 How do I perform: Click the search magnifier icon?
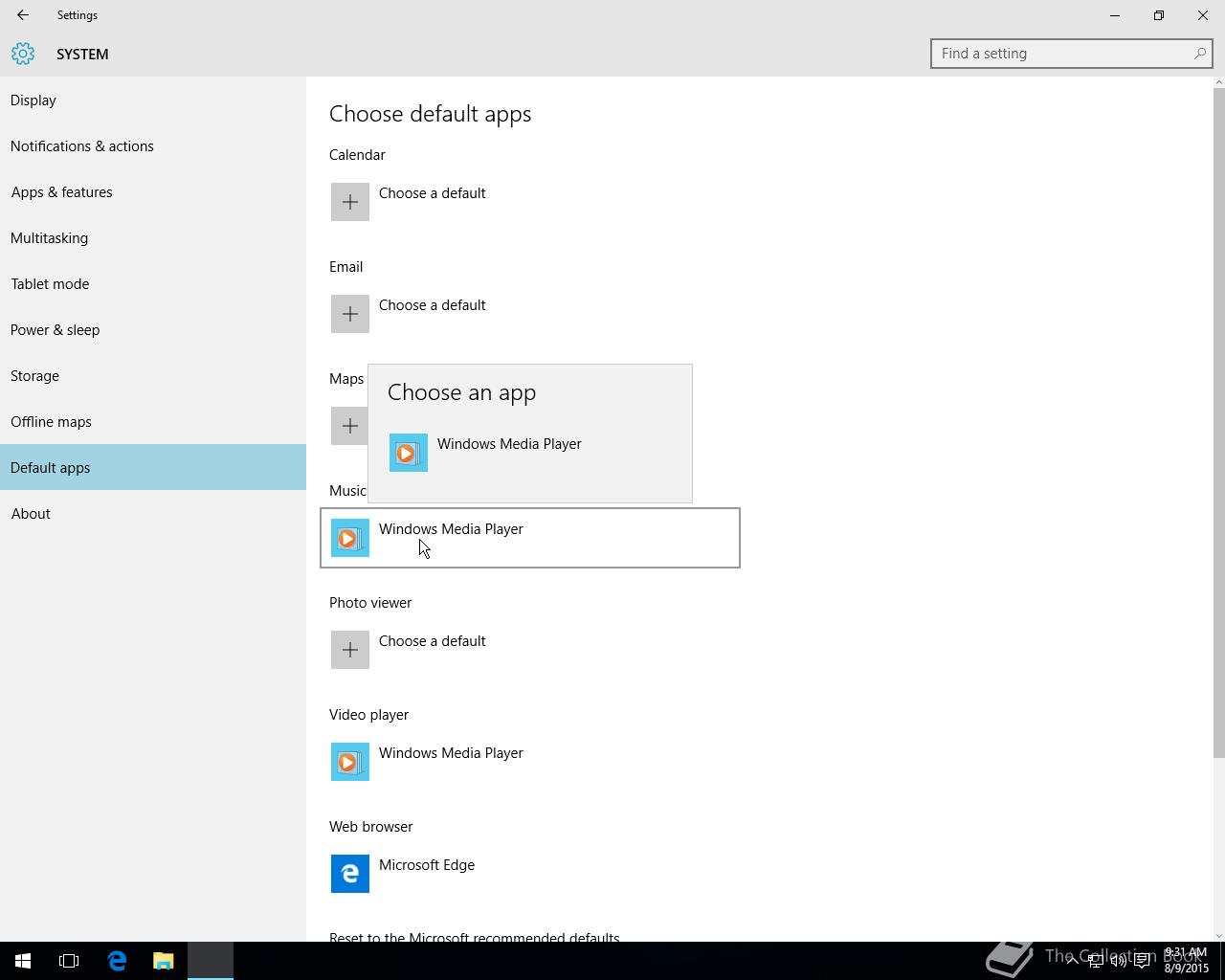pos(1199,54)
